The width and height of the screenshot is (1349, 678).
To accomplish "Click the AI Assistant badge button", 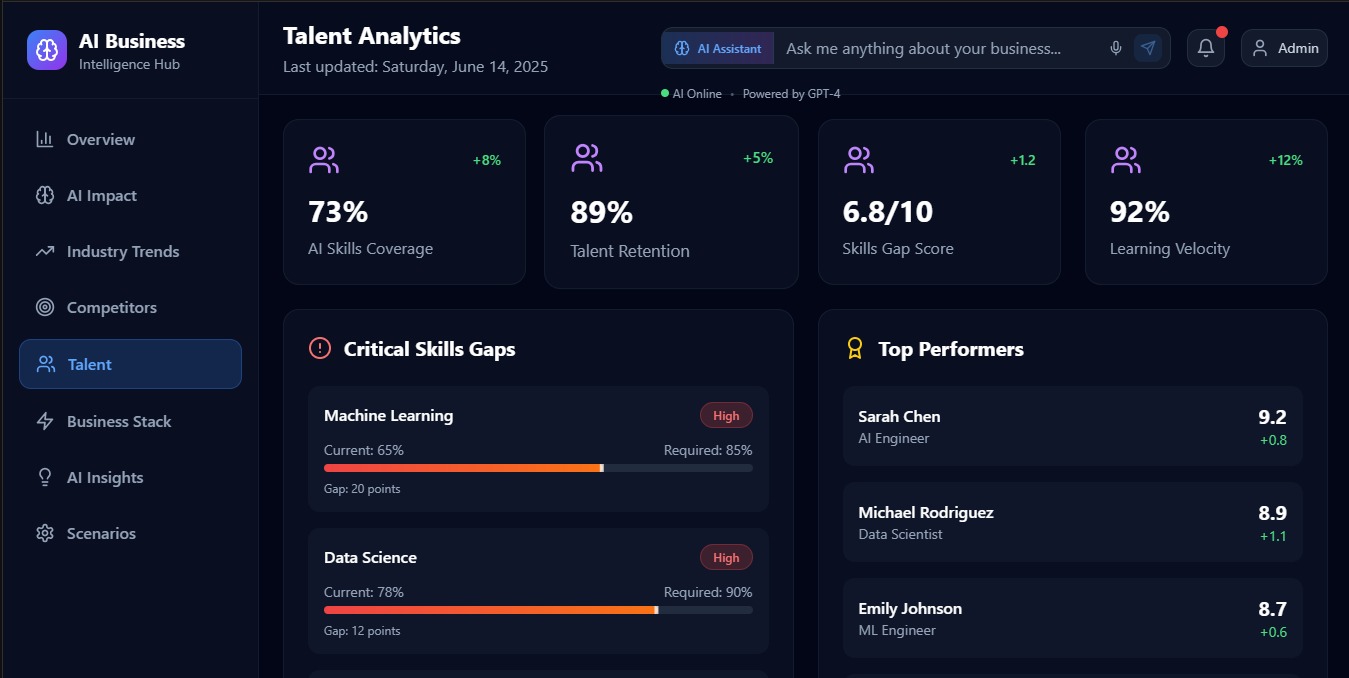I will pyautogui.click(x=718, y=48).
